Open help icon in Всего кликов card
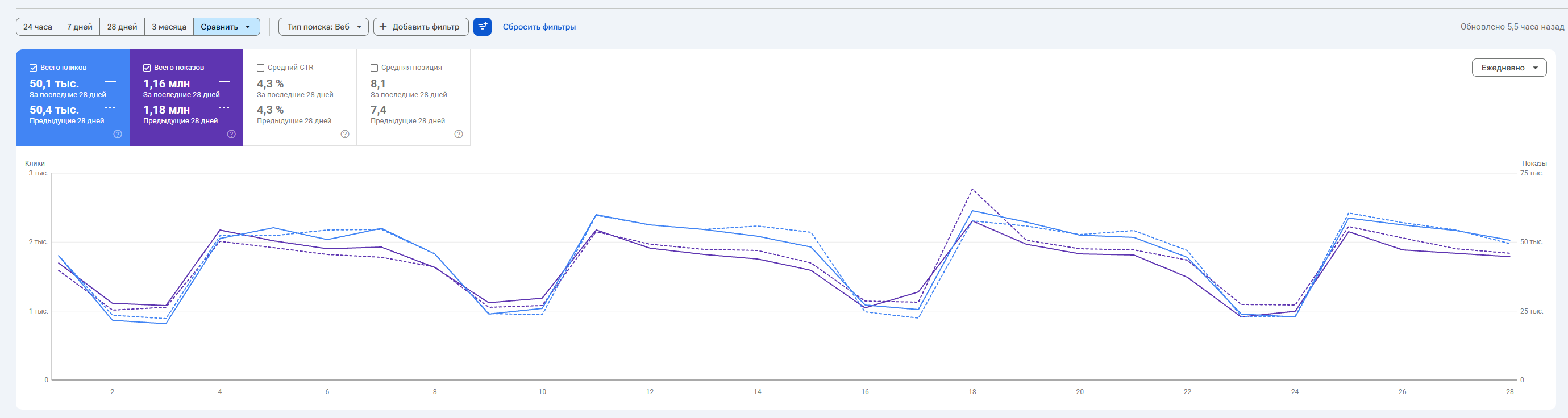1568x418 pixels. (118, 134)
